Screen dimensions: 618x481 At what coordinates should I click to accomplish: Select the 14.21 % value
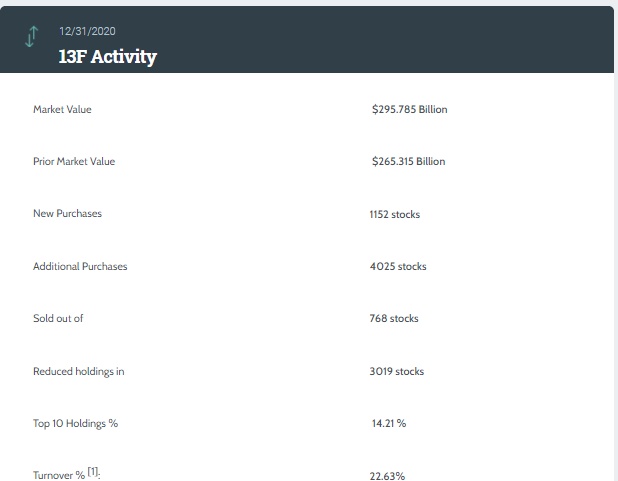click(389, 423)
